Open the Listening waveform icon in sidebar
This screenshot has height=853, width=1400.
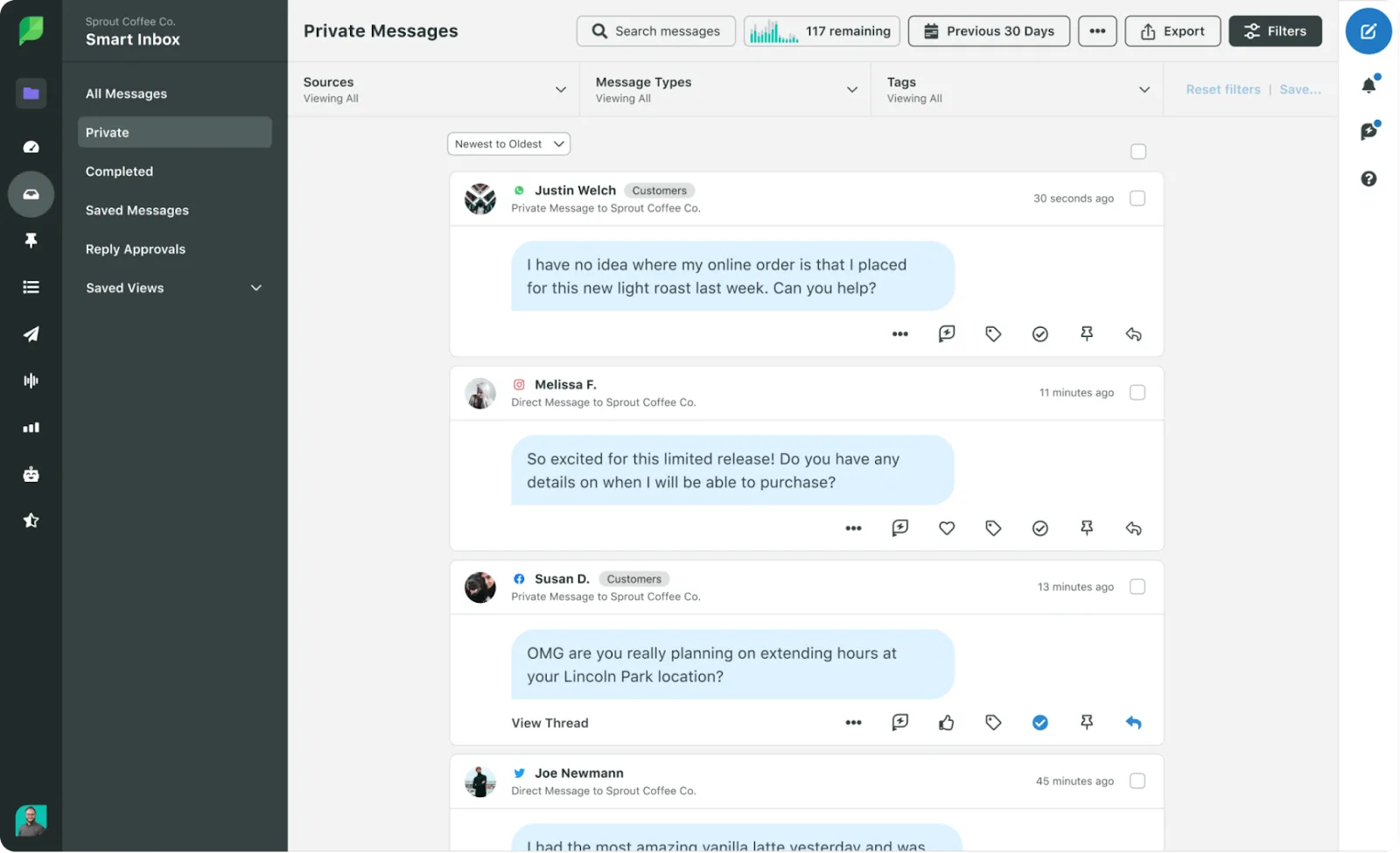(x=31, y=380)
